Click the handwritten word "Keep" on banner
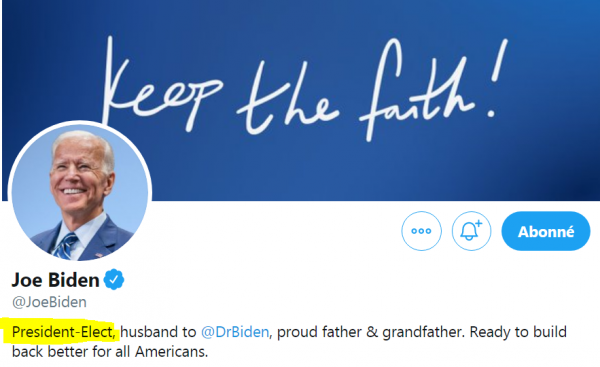Viewport: 600px width, 367px height. (161, 86)
